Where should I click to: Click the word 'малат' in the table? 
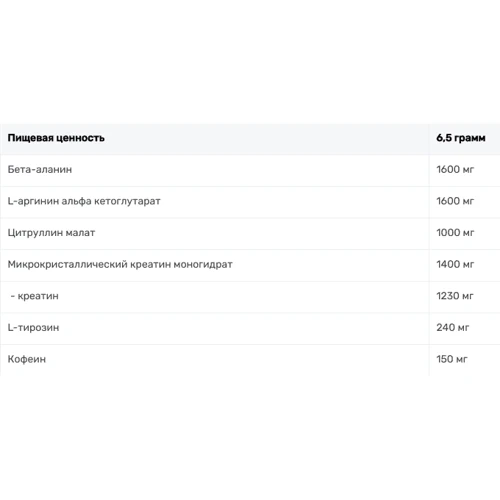[x=80, y=233]
